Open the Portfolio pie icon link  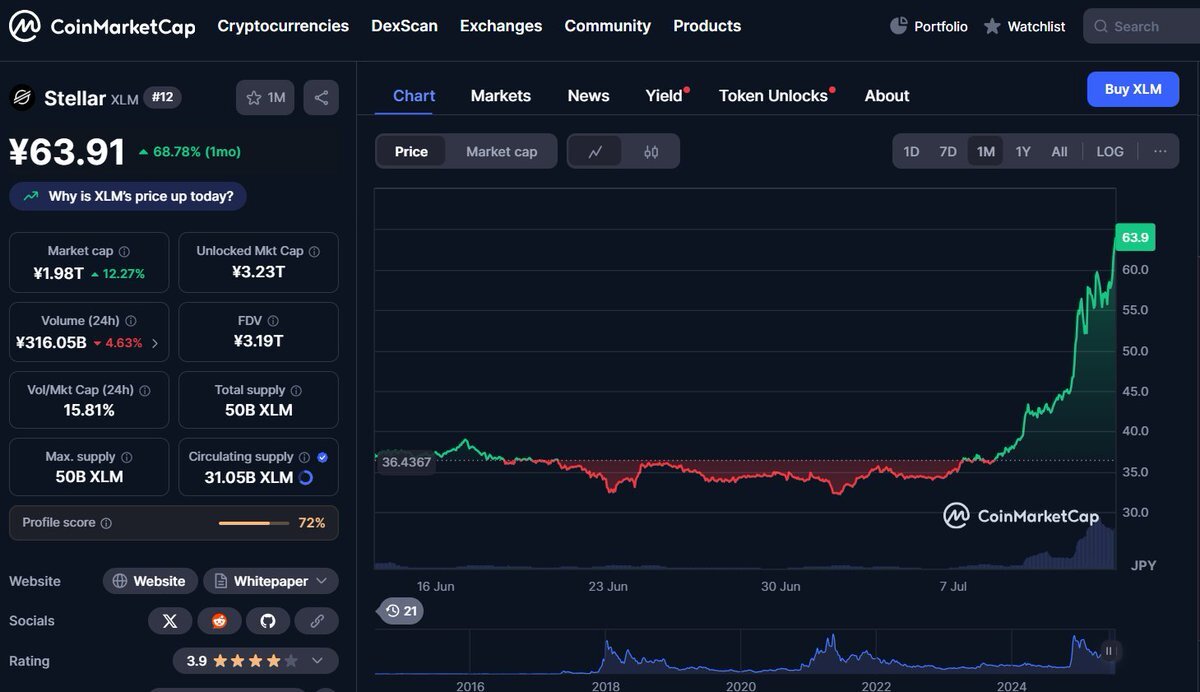(x=928, y=26)
